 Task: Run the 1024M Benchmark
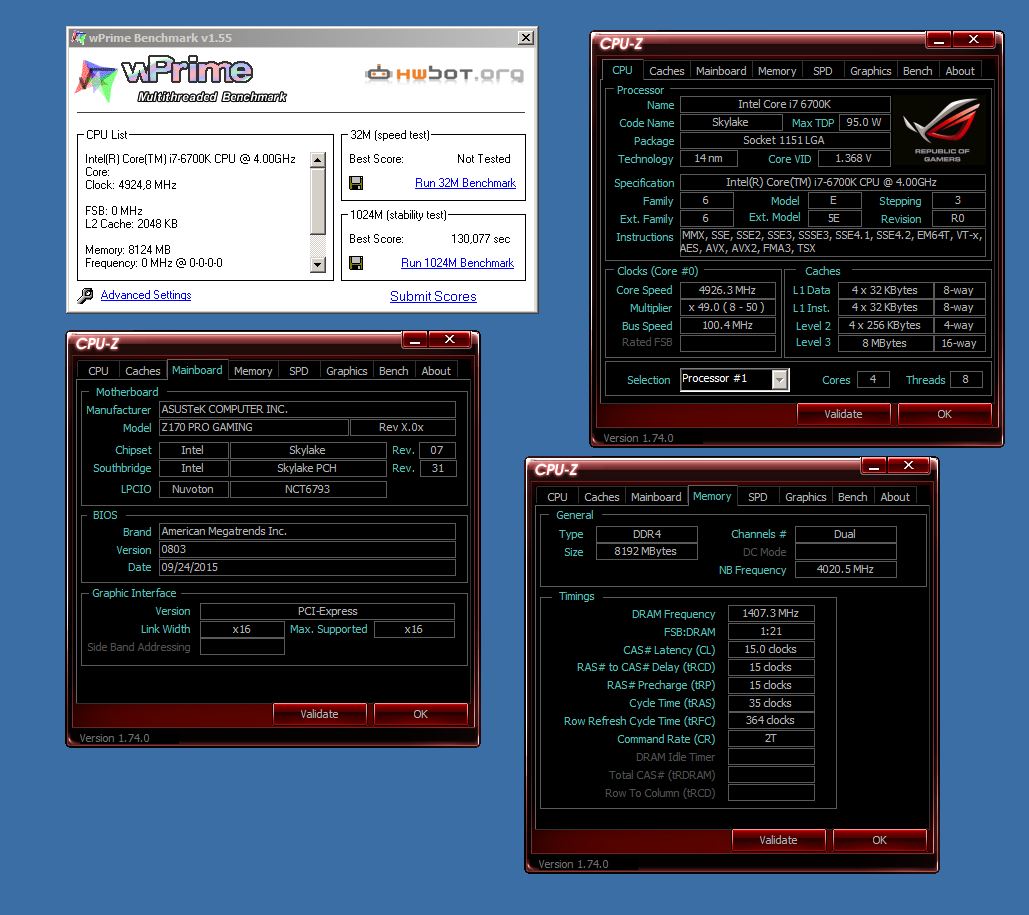(x=457, y=263)
